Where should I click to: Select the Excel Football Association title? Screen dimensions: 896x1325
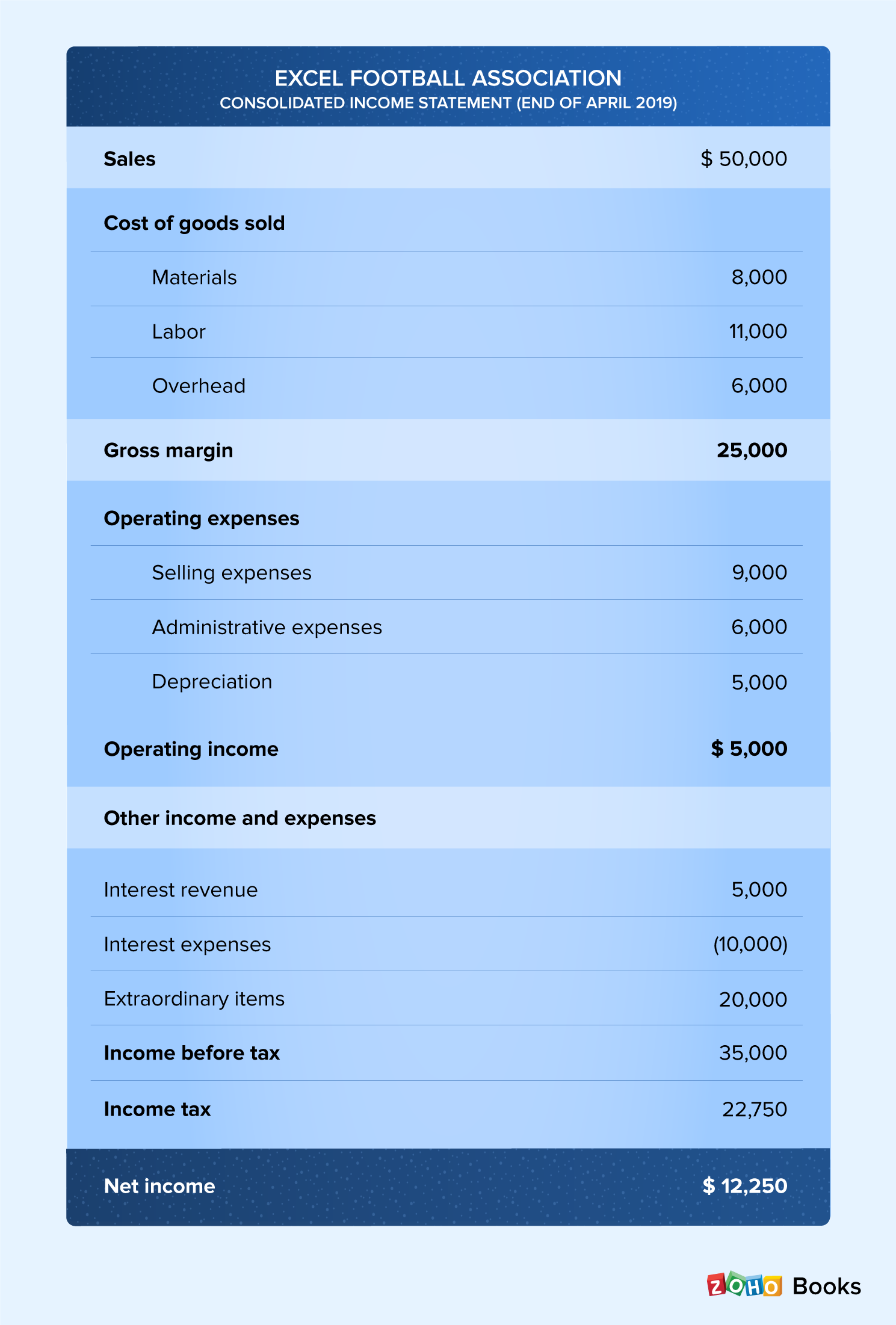pyautogui.click(x=448, y=78)
